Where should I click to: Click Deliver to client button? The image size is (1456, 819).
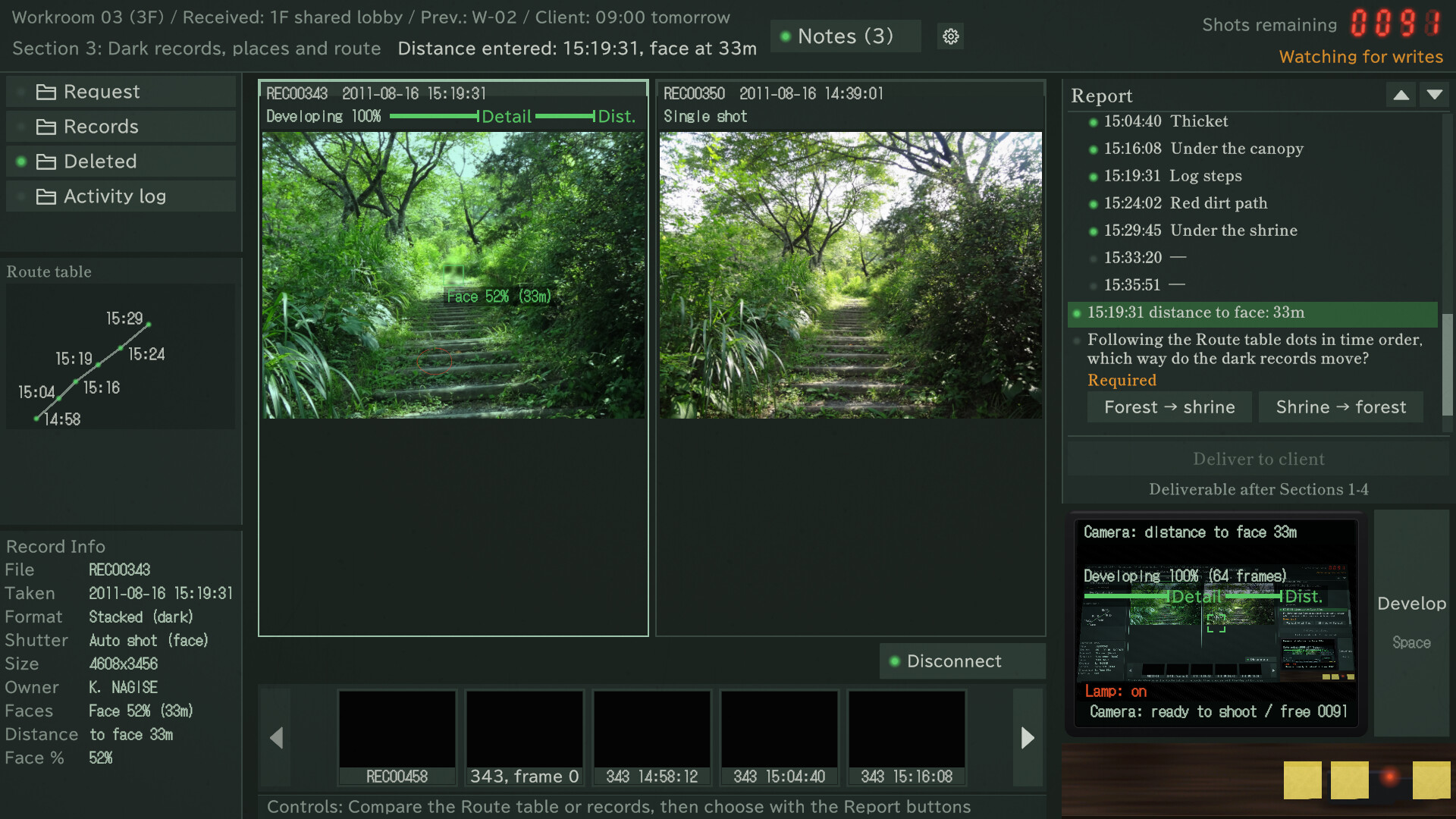[x=1258, y=459]
